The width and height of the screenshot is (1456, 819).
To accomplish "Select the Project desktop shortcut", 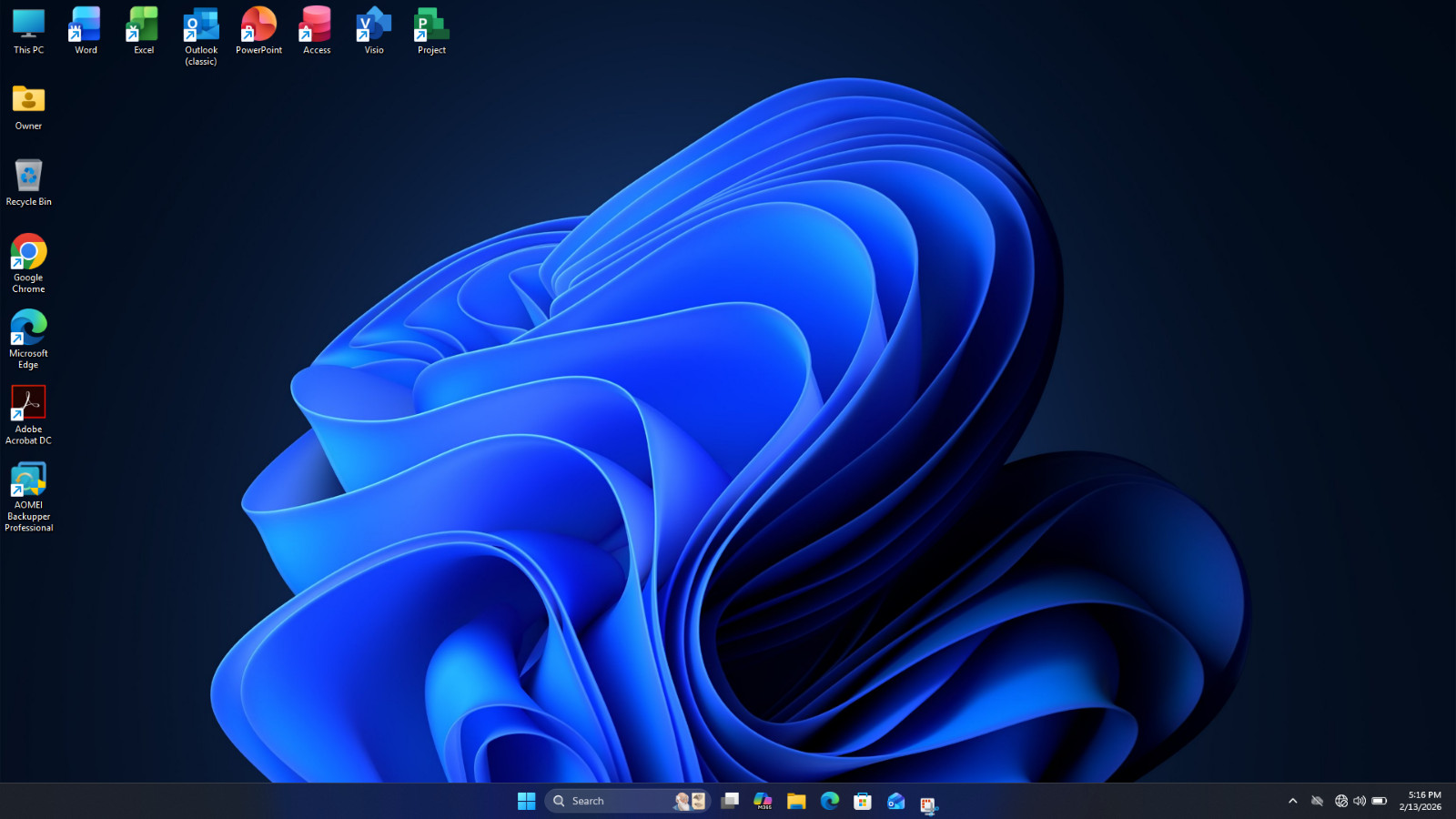I will pyautogui.click(x=431, y=31).
